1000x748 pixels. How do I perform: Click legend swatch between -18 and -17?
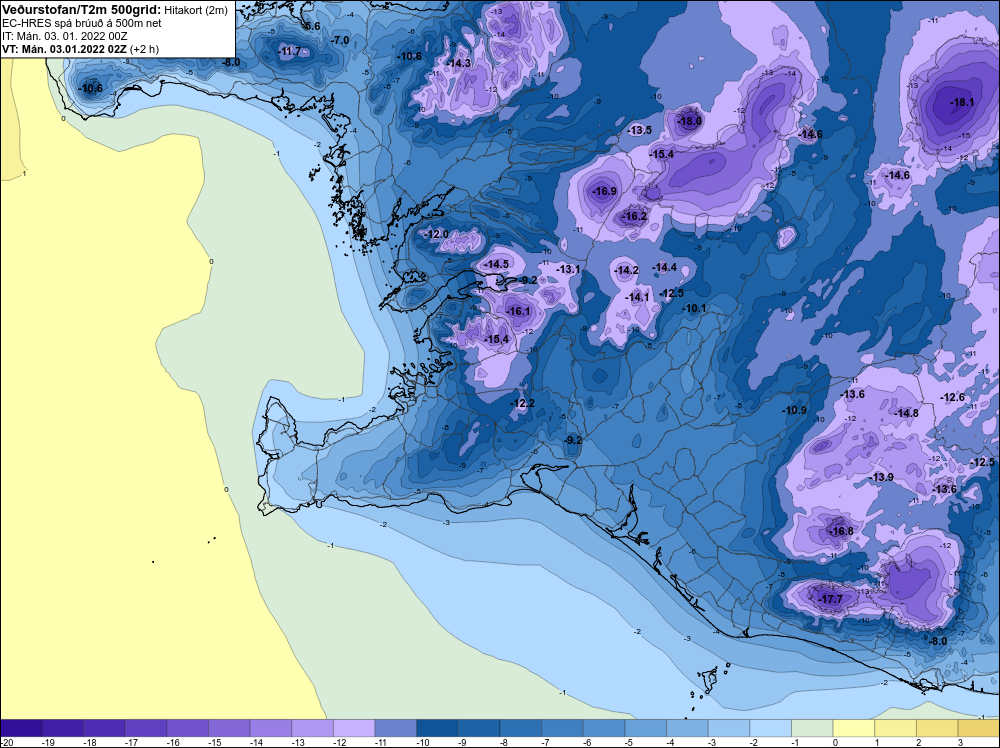[104, 728]
